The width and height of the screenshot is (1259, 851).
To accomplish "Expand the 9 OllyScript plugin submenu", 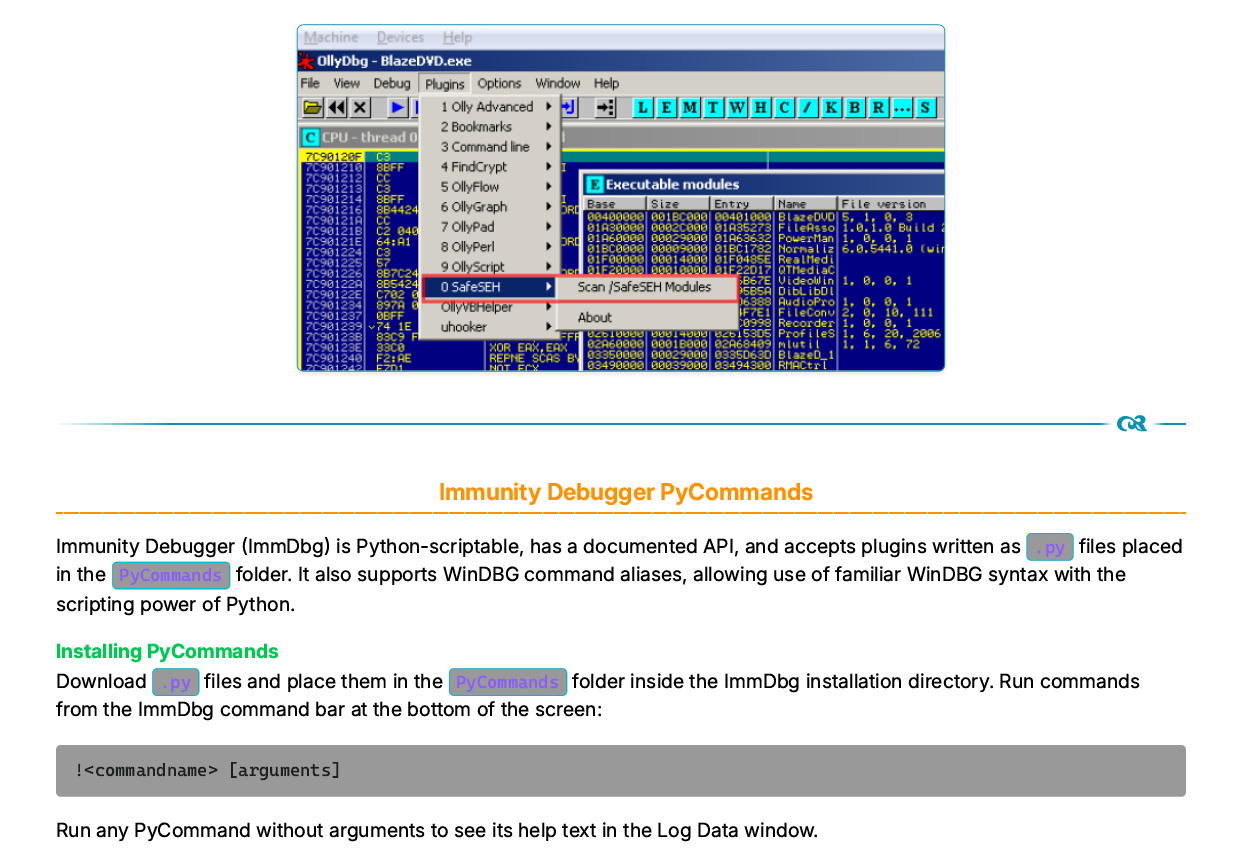I will pos(488,267).
